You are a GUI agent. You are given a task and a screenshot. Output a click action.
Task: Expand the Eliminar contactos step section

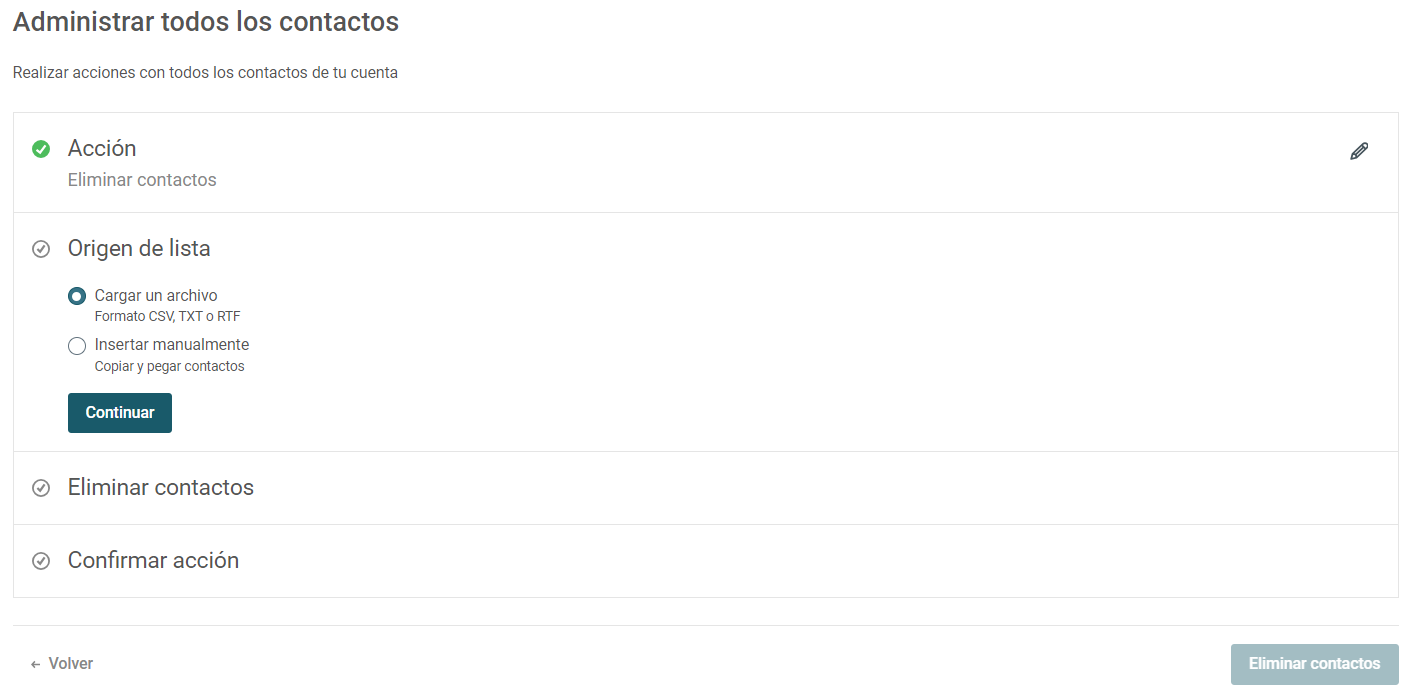point(705,488)
